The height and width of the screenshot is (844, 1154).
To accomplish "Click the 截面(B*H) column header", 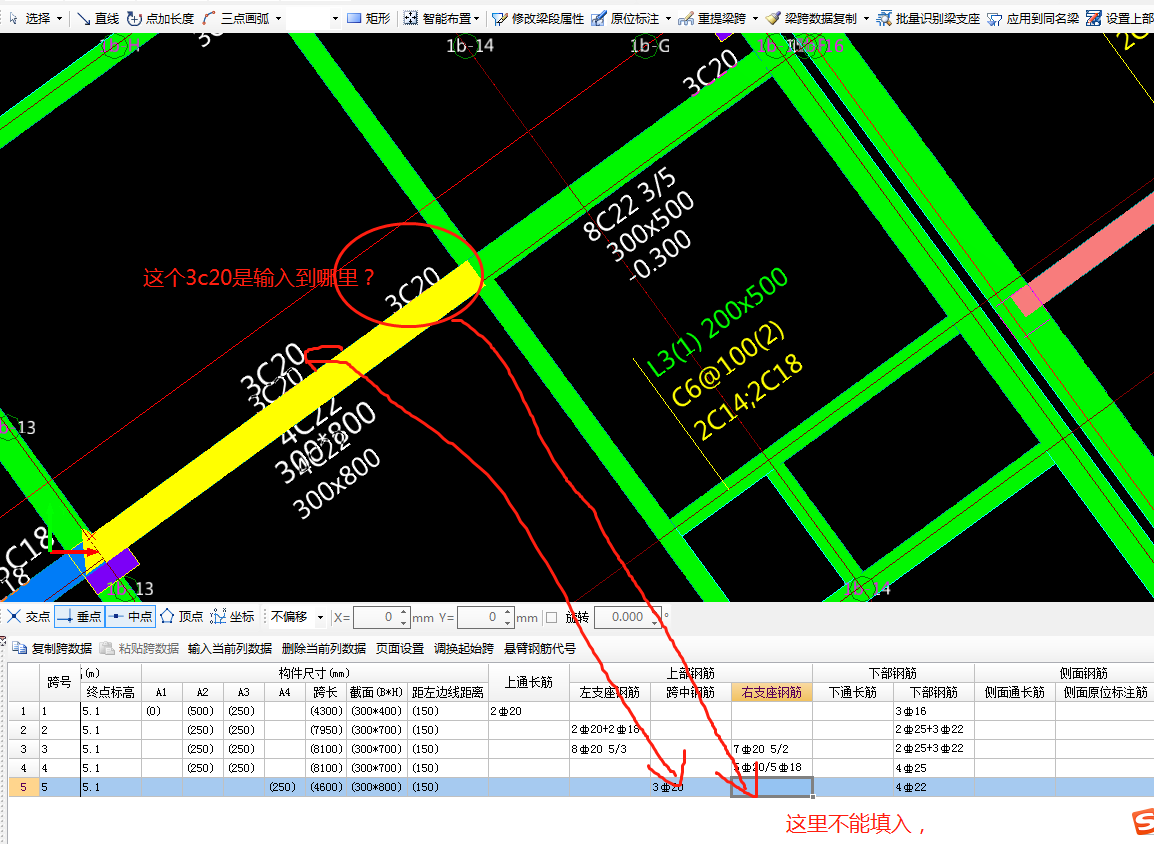I will pos(376,692).
